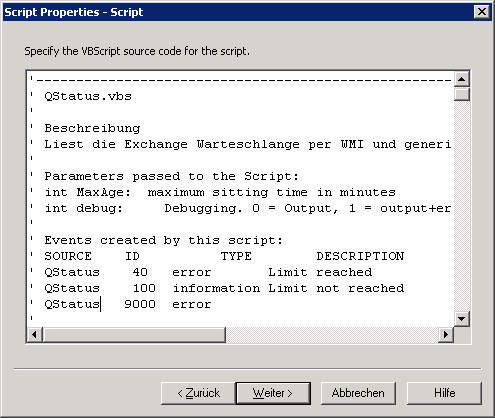This screenshot has height=418, width=495.
Task: Close the Script Properties dialog
Action: [x=482, y=12]
